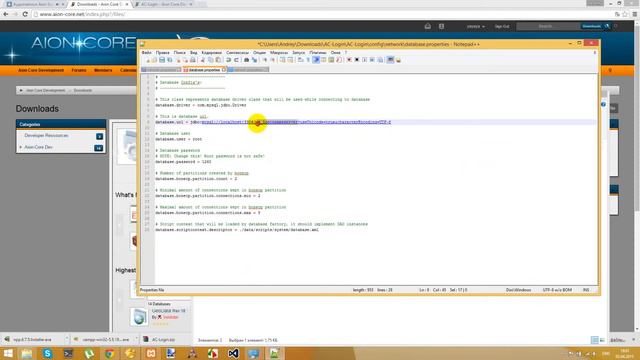The image size is (640, 360).
Task: Click the Replace toolbar icon
Action: click(x=254, y=60)
